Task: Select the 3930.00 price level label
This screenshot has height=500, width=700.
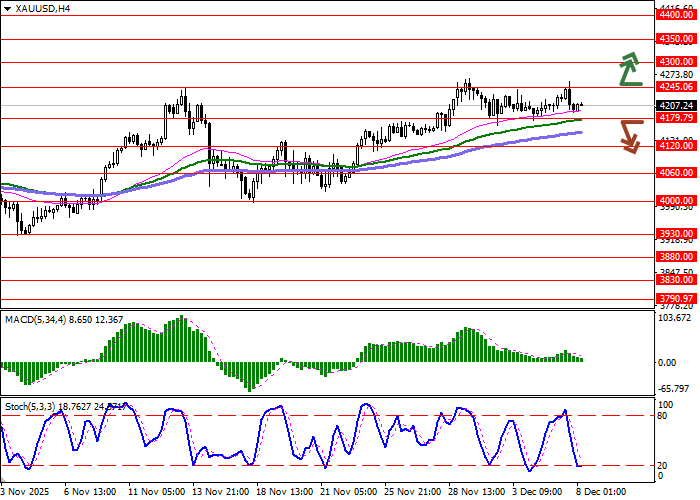Action: point(676,234)
